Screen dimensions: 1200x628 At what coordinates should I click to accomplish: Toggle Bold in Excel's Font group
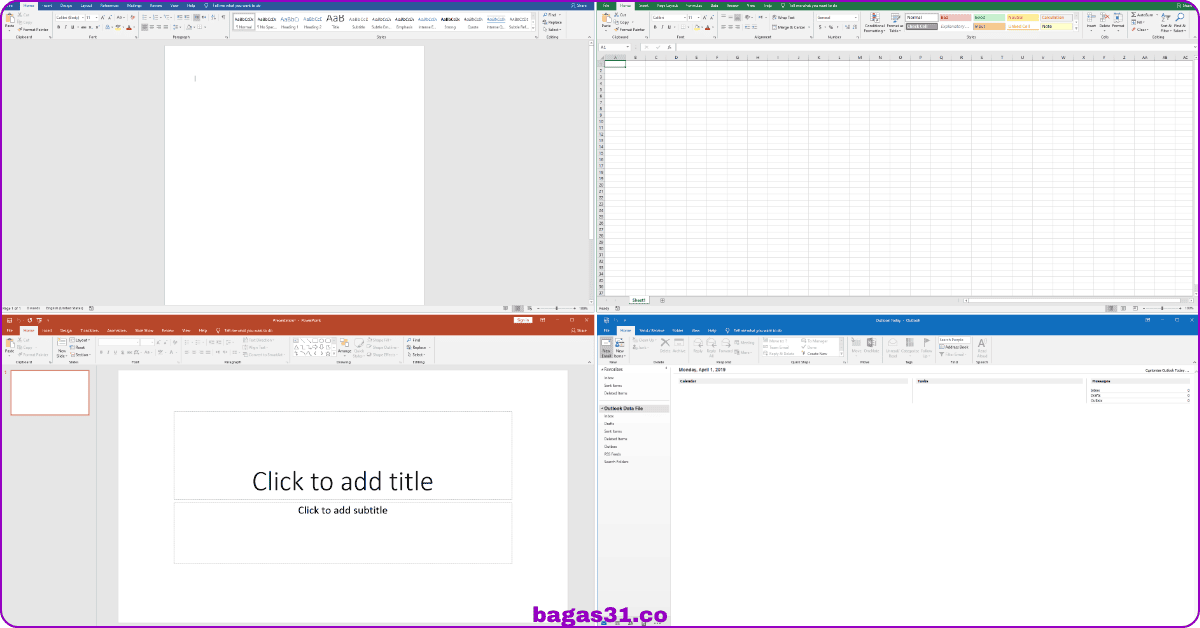pyautogui.click(x=655, y=27)
